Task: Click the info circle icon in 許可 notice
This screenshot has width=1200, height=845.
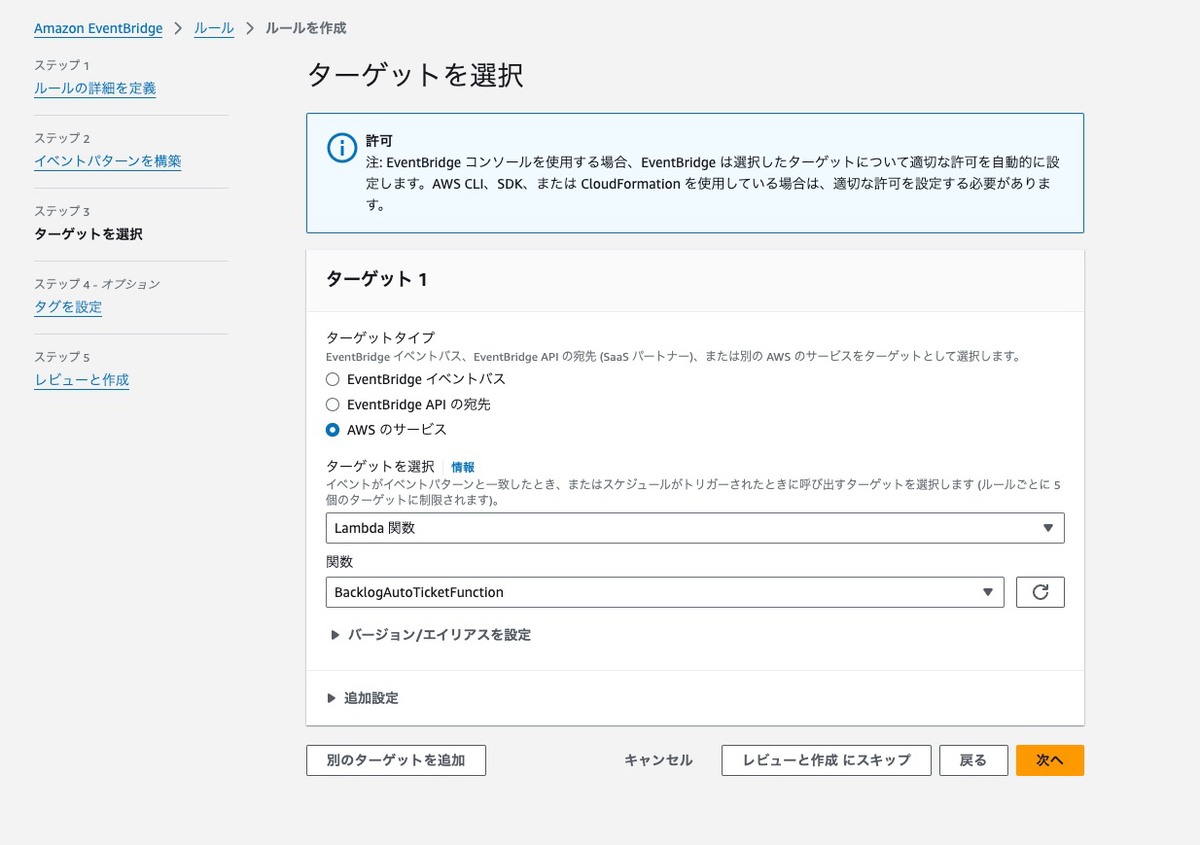Action: [342, 149]
